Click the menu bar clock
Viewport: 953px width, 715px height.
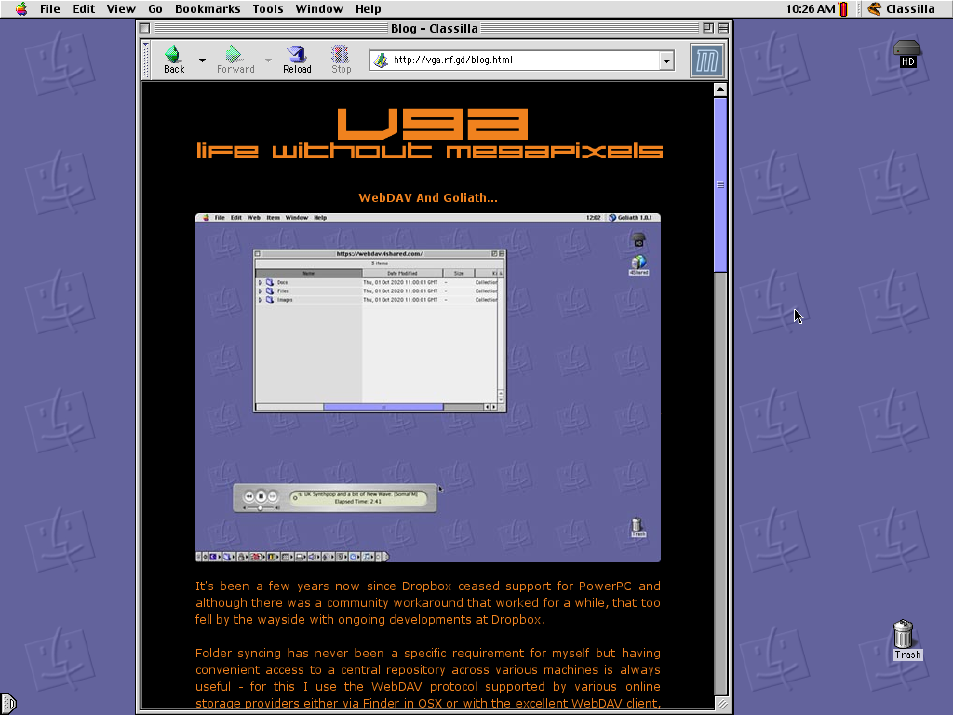point(810,9)
